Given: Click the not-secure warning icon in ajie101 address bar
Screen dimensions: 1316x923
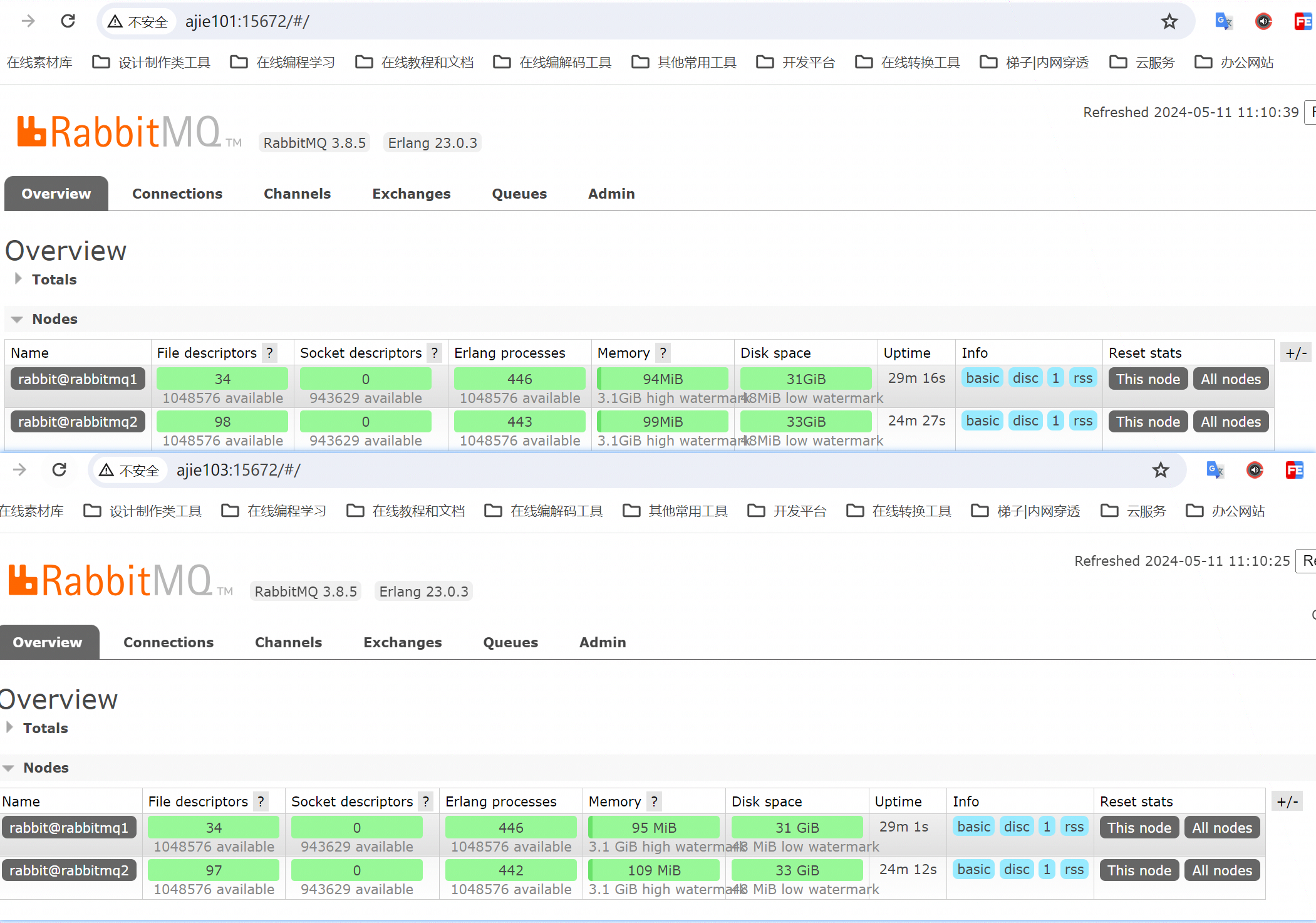Looking at the screenshot, I should pos(115,21).
